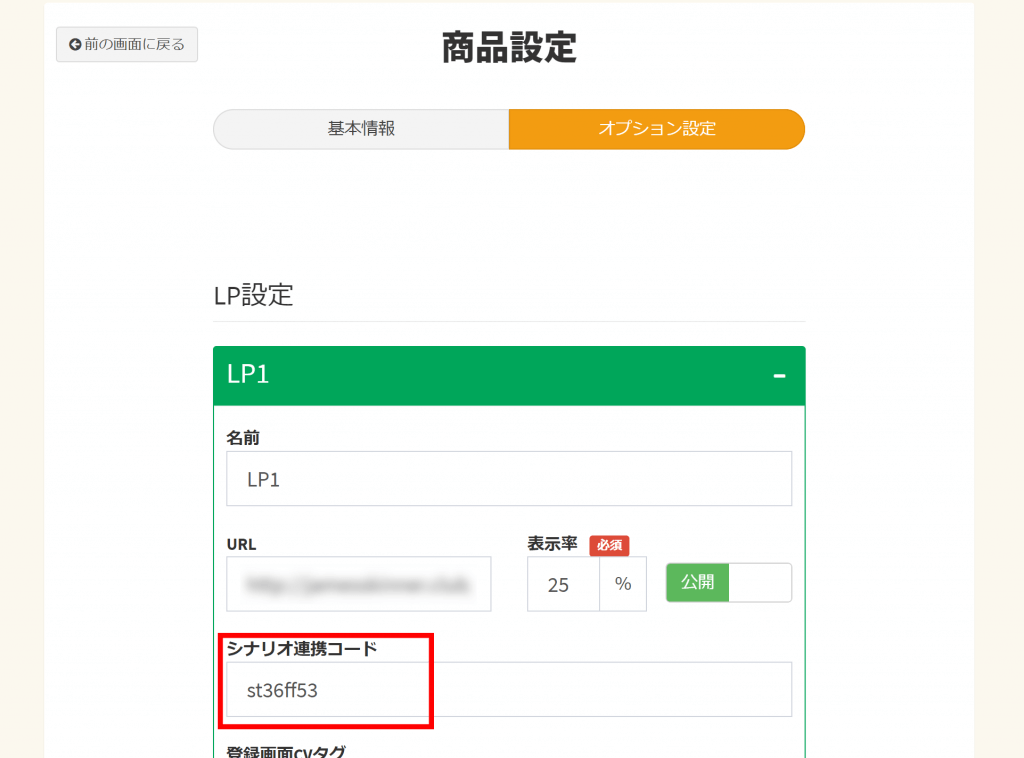Click the シナリオ連携コード field with st36ff53

(509, 689)
